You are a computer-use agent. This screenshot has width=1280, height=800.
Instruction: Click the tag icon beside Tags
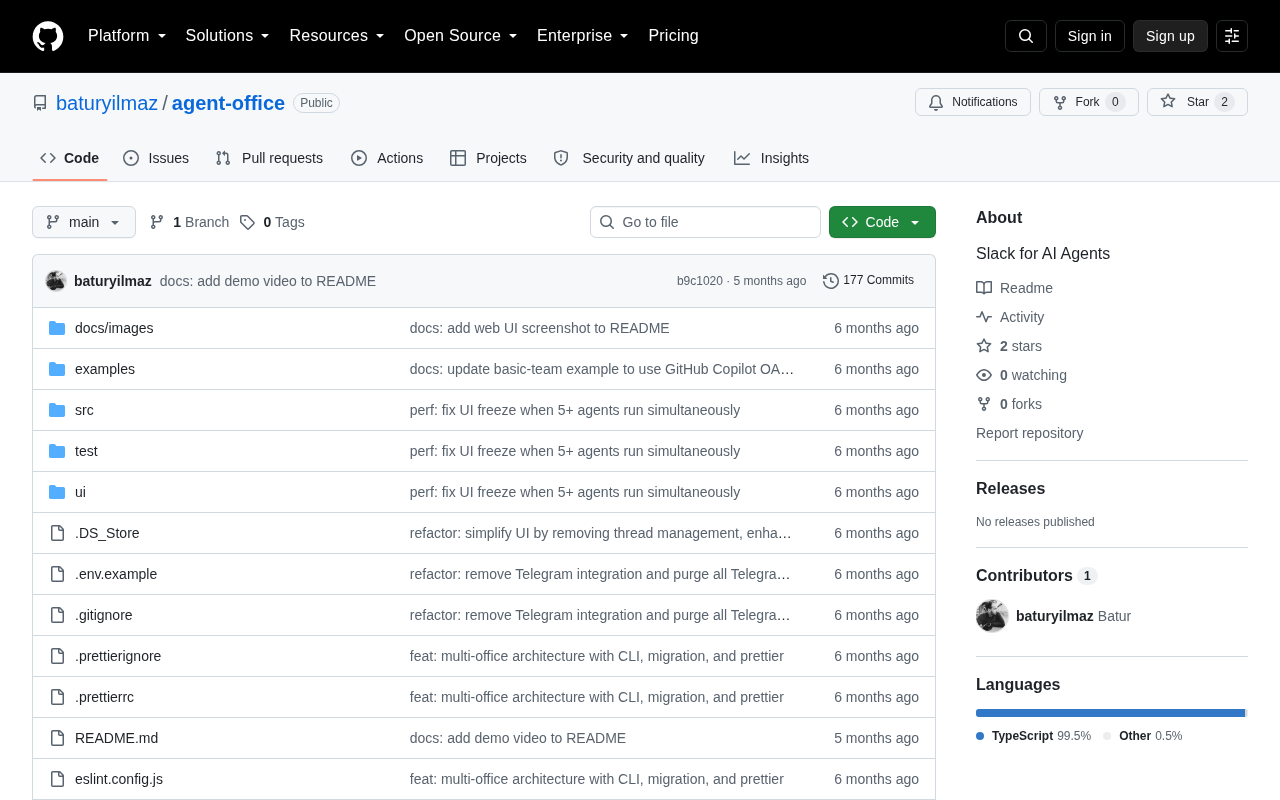(x=247, y=222)
